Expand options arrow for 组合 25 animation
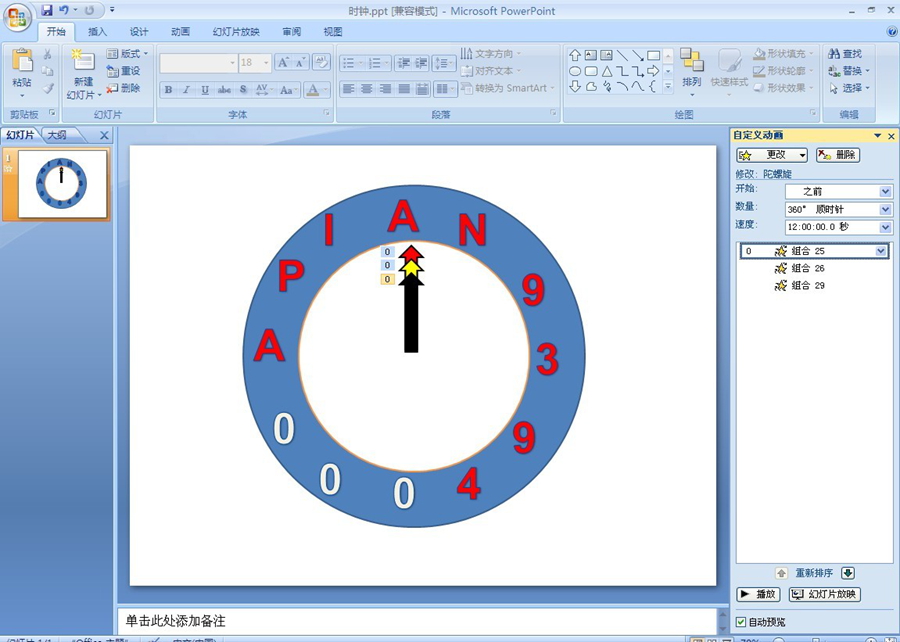The image size is (900, 642). tap(880, 251)
